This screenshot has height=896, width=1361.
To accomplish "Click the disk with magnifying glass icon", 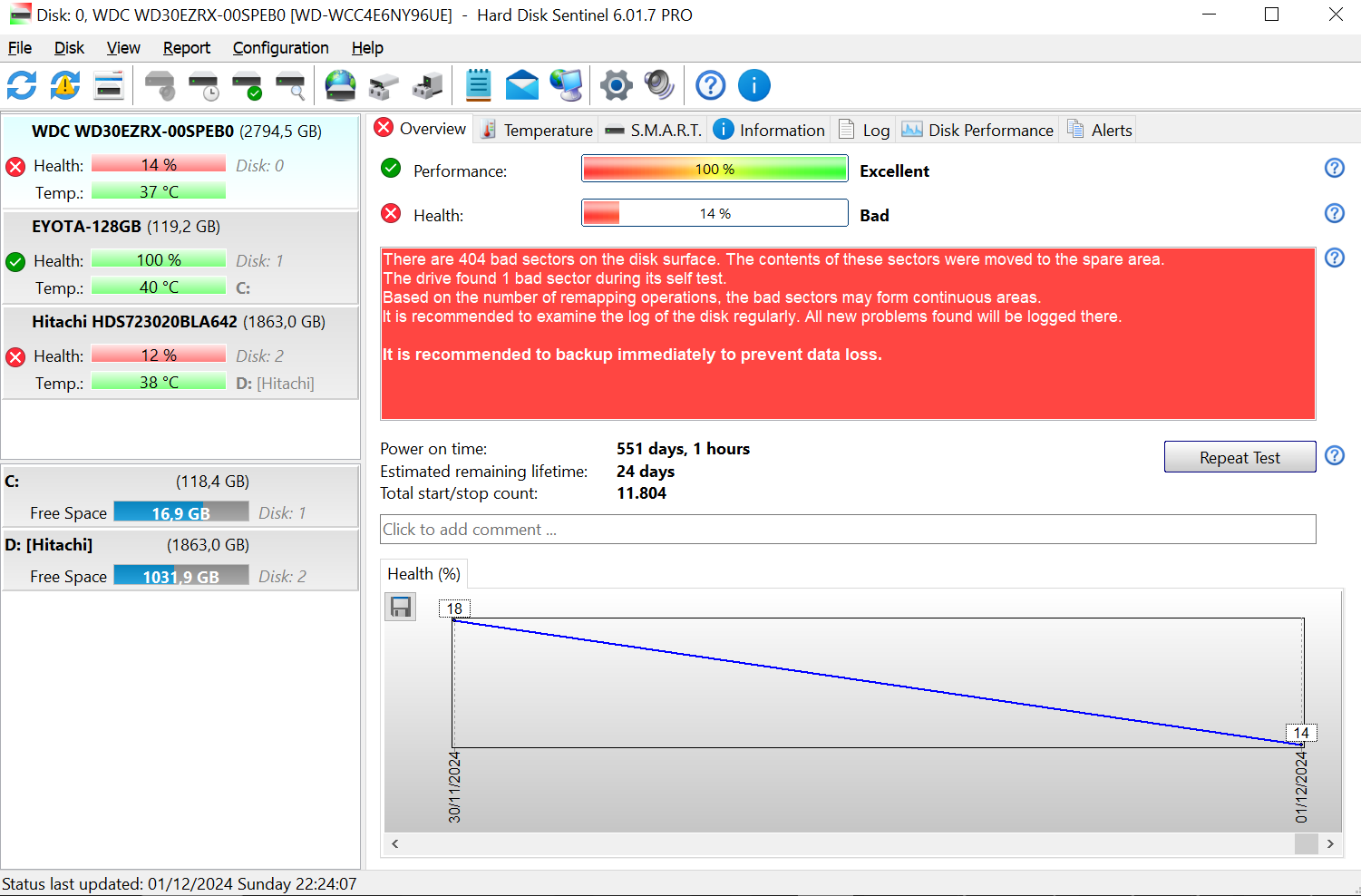I will click(290, 86).
